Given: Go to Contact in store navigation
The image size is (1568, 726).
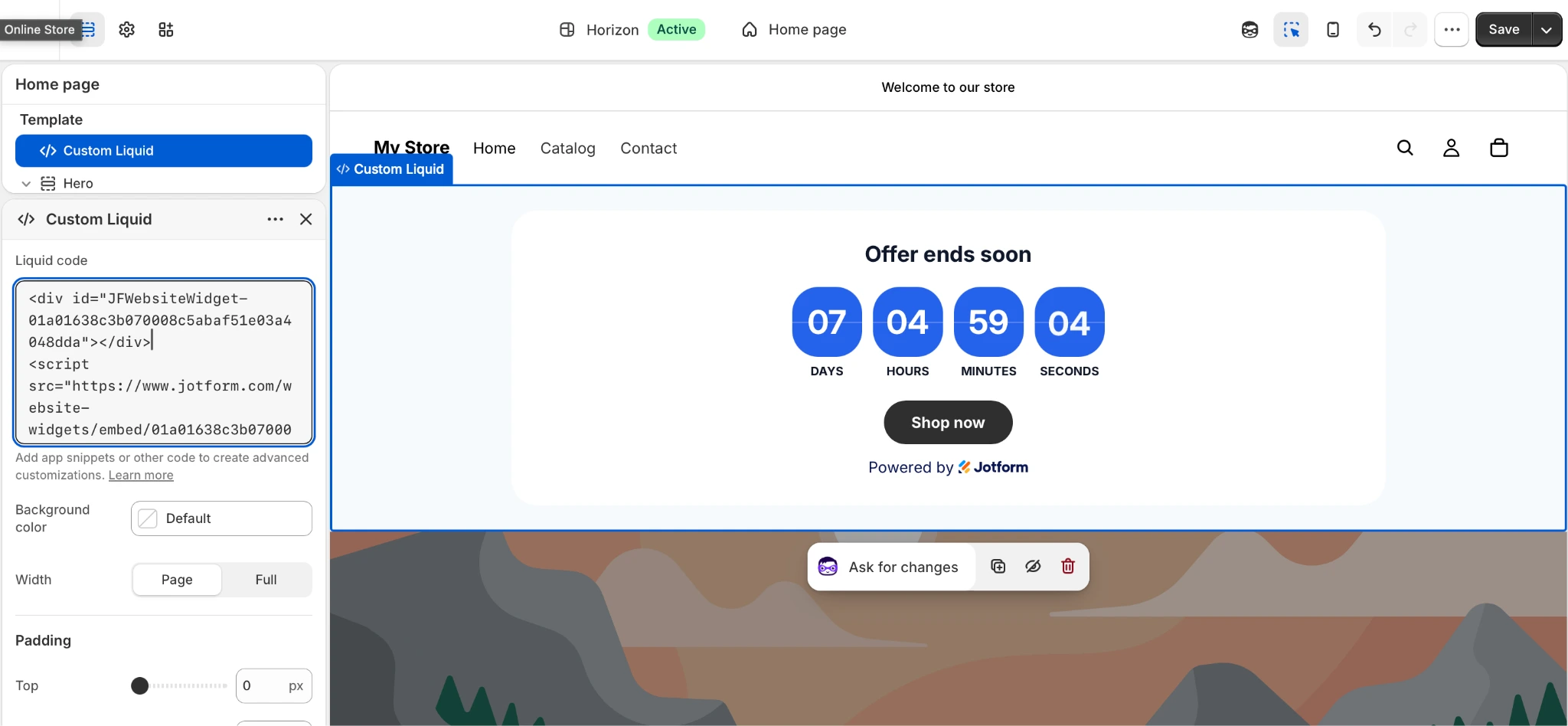Looking at the screenshot, I should [648, 149].
